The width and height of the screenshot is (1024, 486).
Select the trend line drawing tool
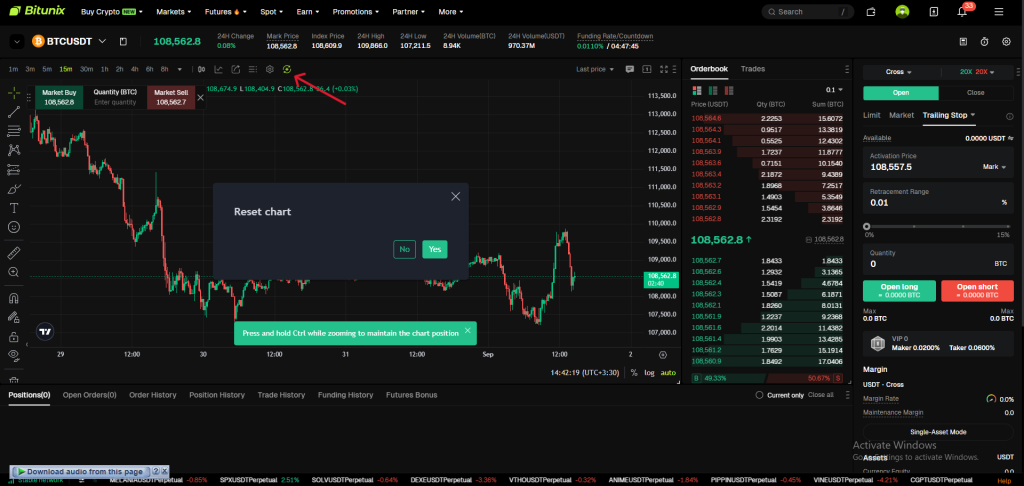click(x=14, y=111)
